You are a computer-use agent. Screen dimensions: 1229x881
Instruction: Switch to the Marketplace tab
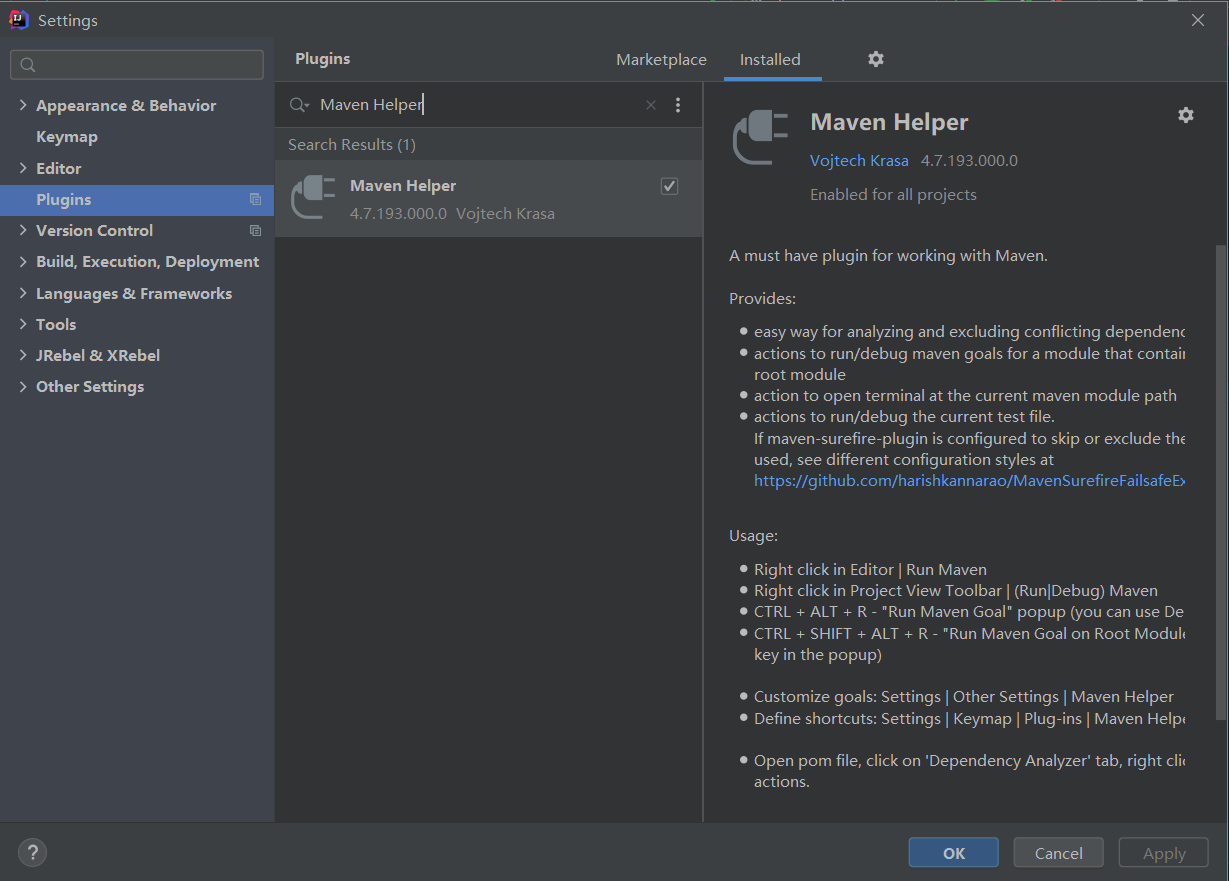661,60
